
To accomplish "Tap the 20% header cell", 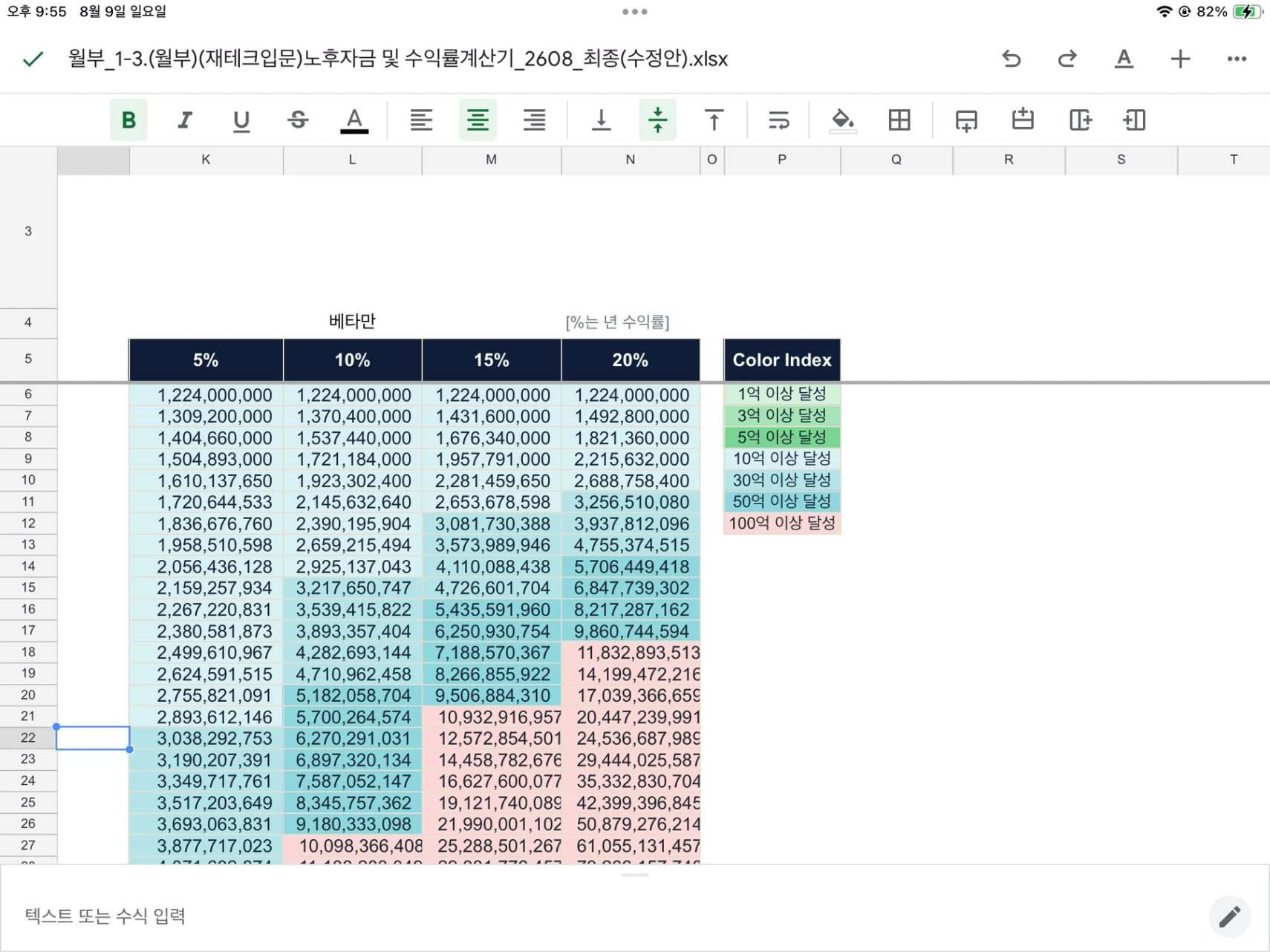I will (x=630, y=360).
